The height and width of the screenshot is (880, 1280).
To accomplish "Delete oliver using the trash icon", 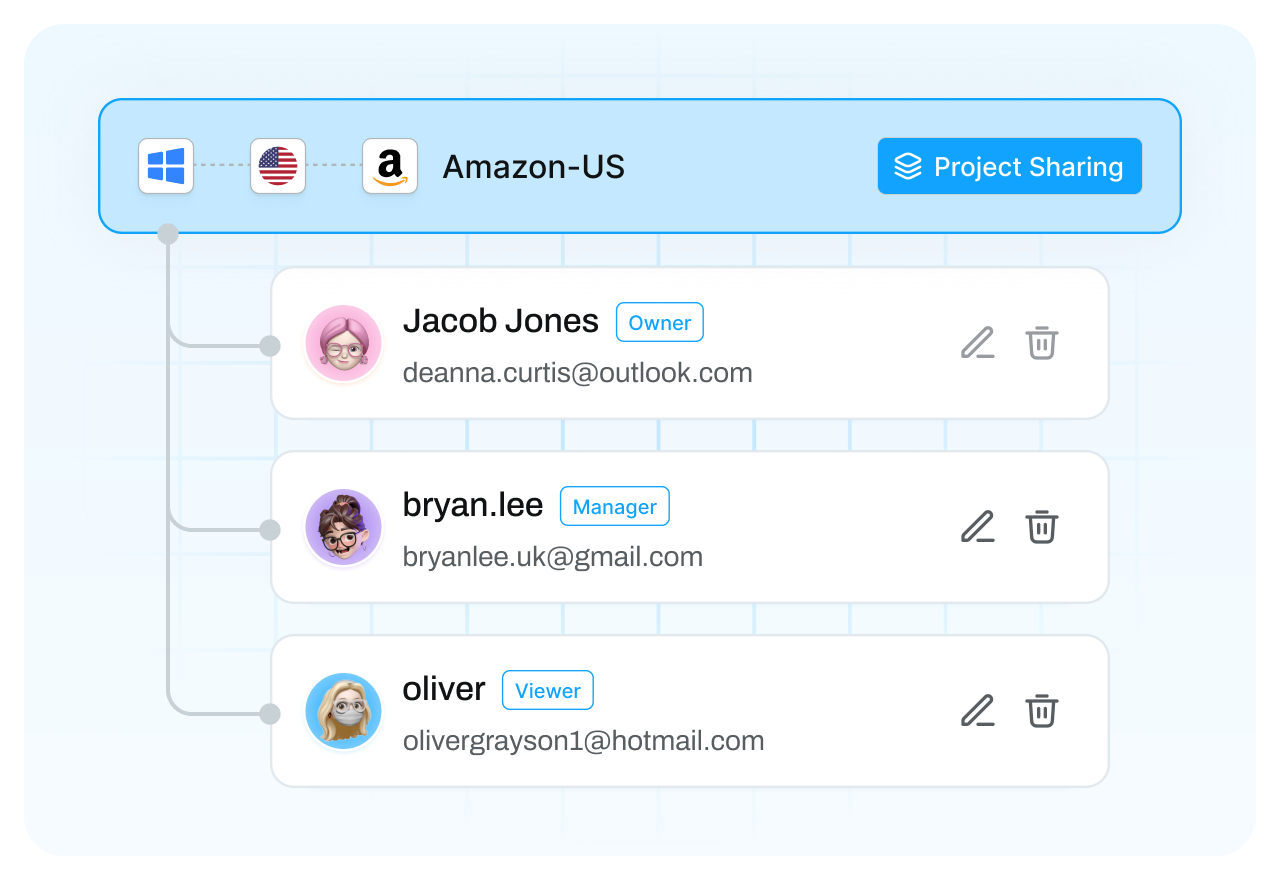I will click(1042, 711).
